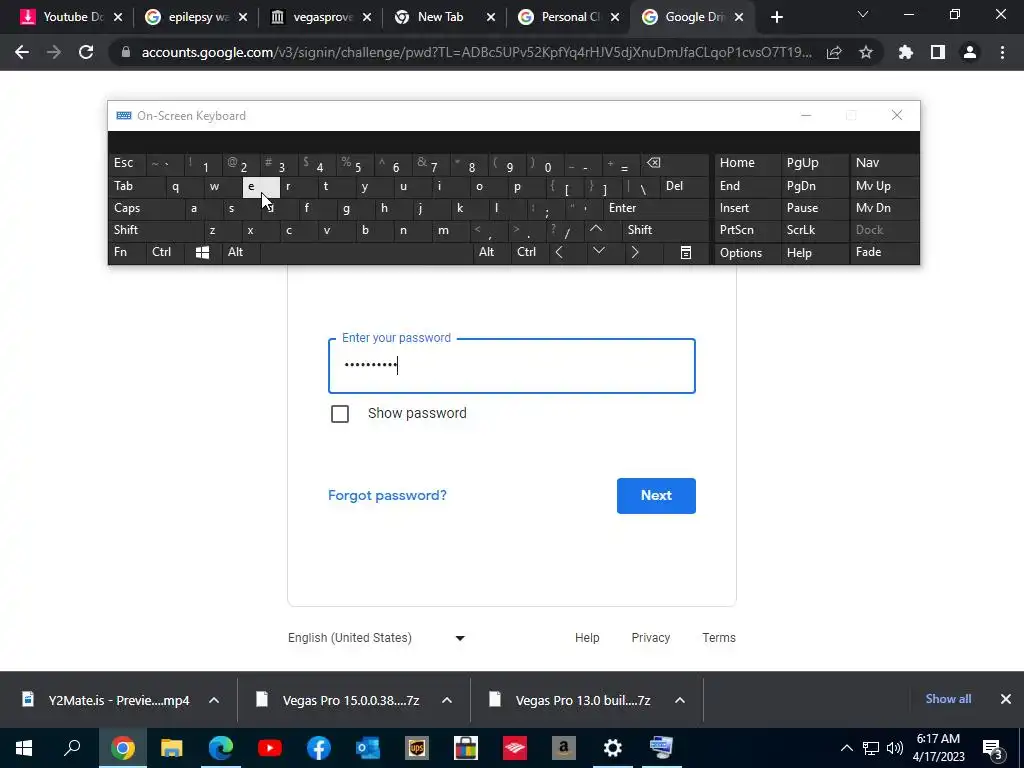Open the tab search chevron

pyautogui.click(x=863, y=14)
